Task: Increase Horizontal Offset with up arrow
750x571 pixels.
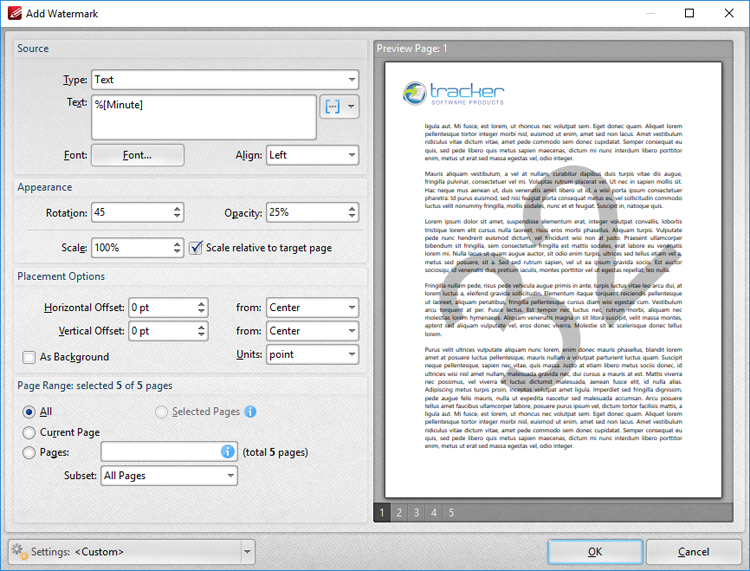Action: coord(201,304)
